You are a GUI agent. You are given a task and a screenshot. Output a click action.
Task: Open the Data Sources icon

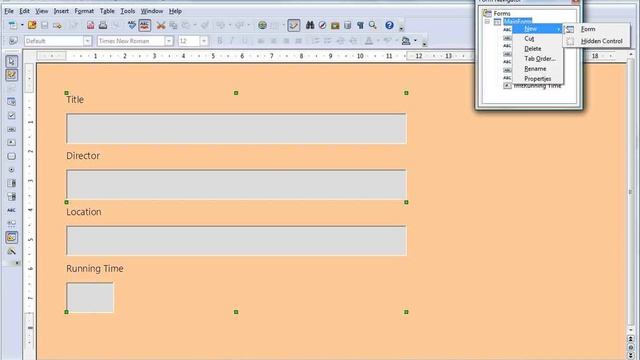pos(348,25)
